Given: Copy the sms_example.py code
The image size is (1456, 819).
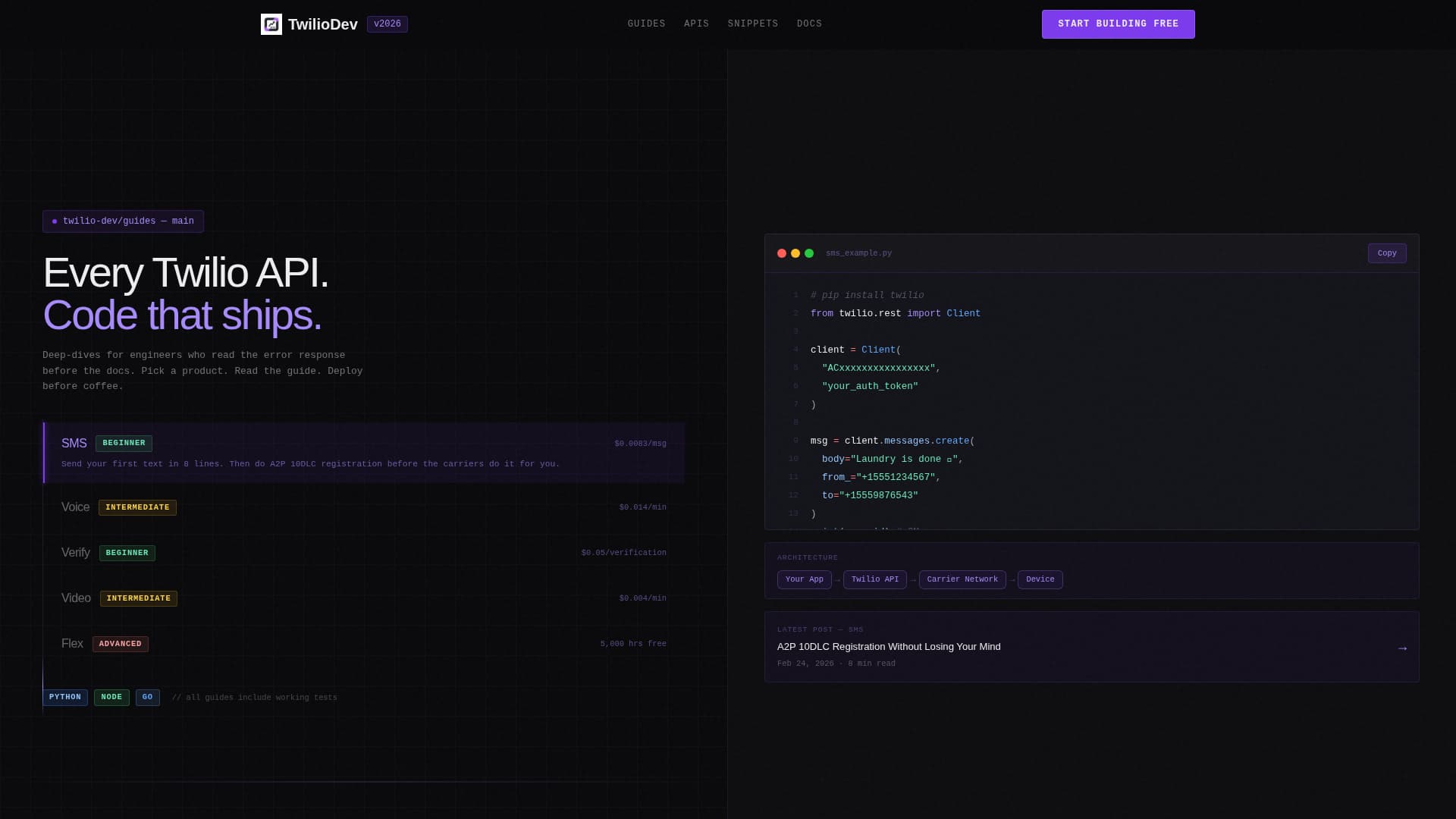Looking at the screenshot, I should click(1387, 253).
